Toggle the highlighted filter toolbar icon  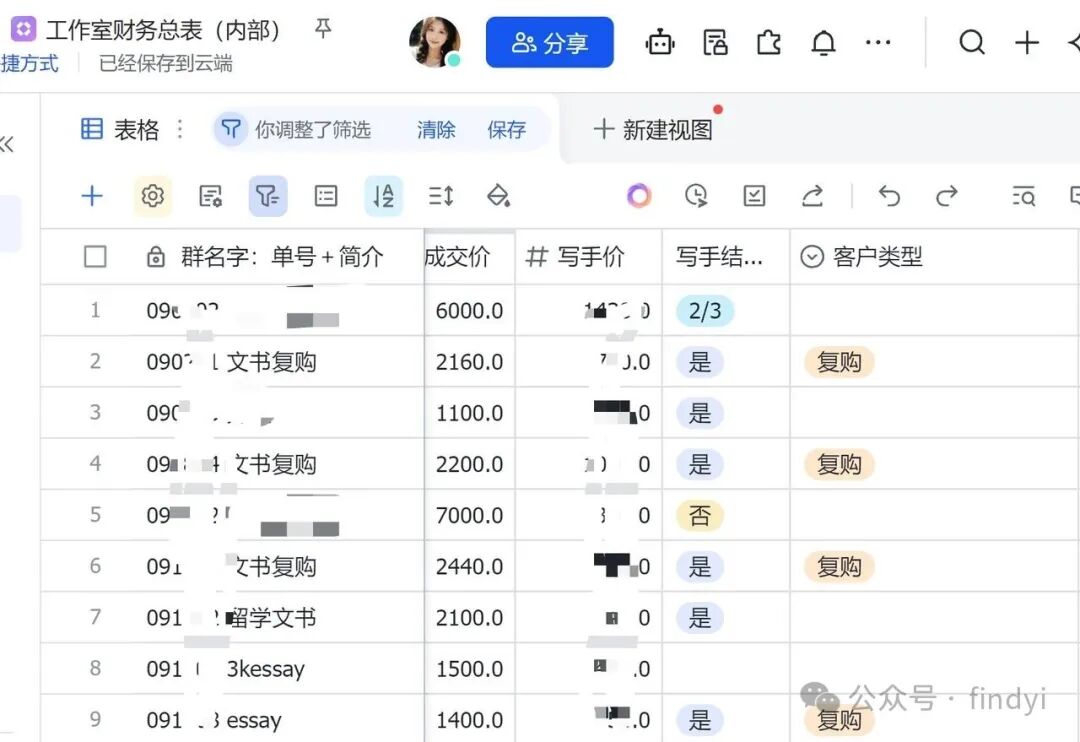[x=268, y=196]
